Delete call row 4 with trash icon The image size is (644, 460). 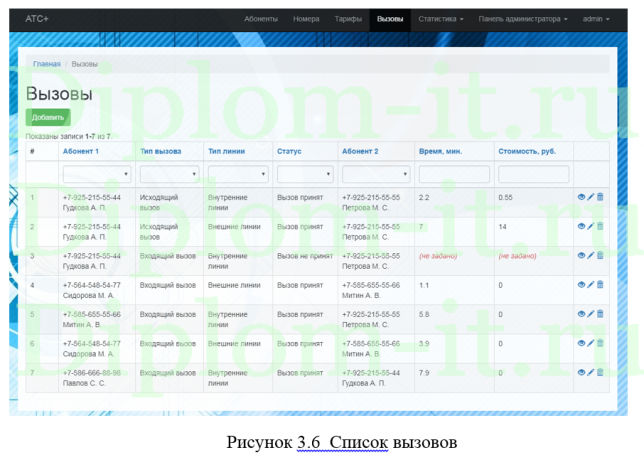[x=600, y=285]
